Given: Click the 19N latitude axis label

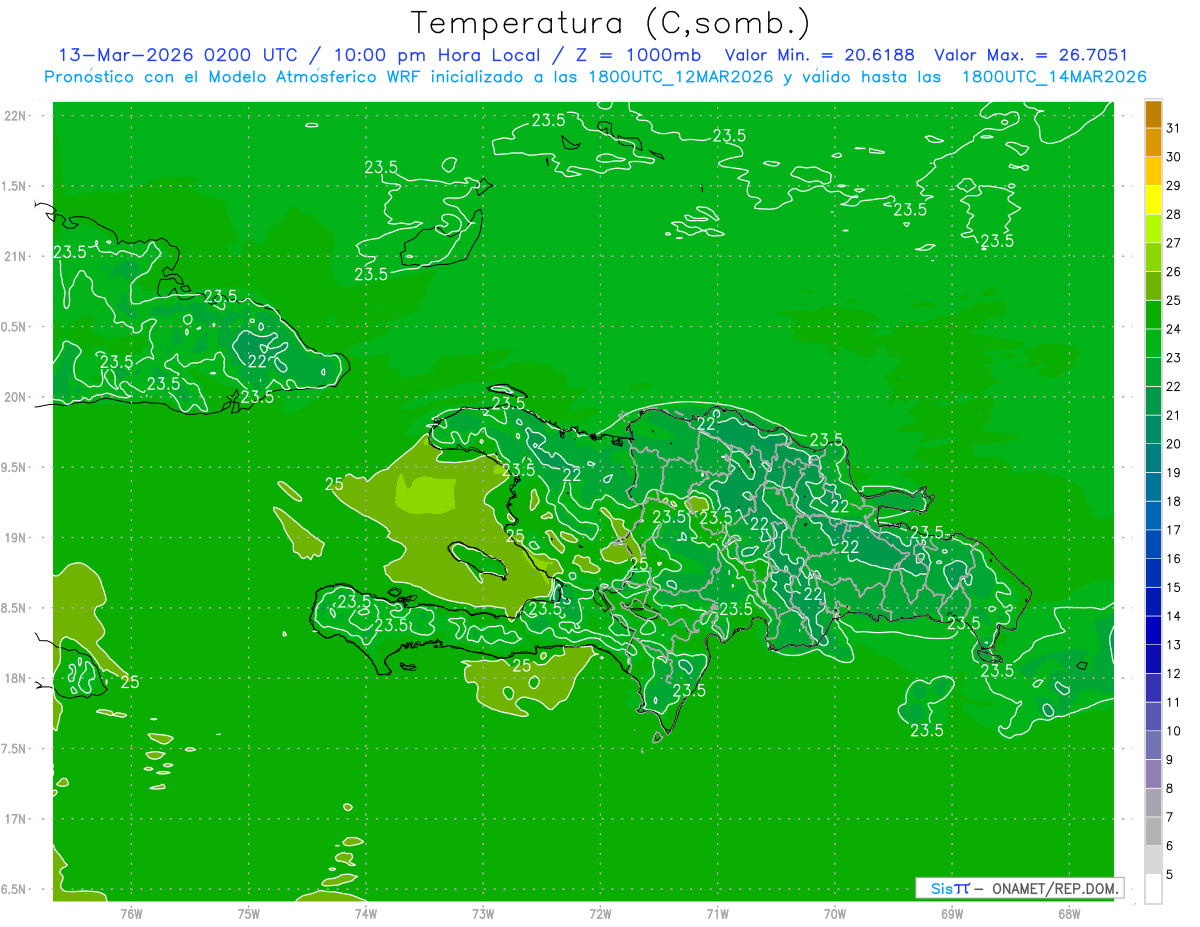Looking at the screenshot, I should coord(16,537).
